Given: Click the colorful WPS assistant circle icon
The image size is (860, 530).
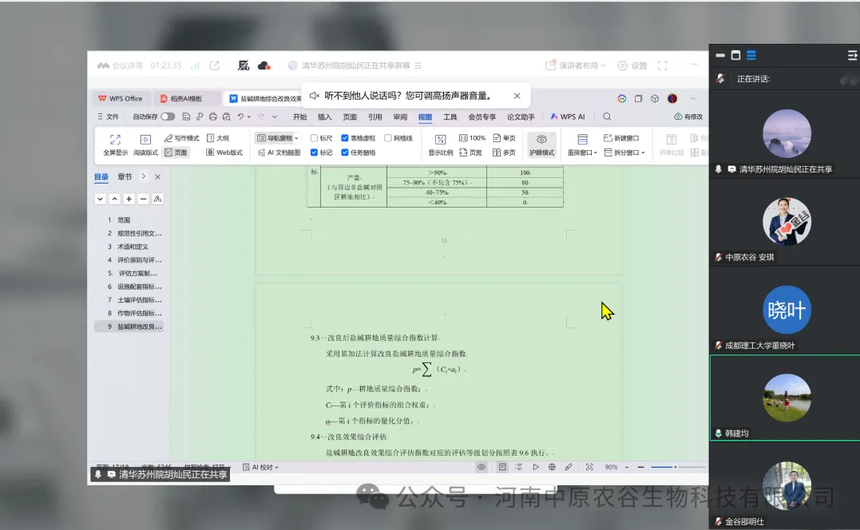Looking at the screenshot, I should coord(621,99).
